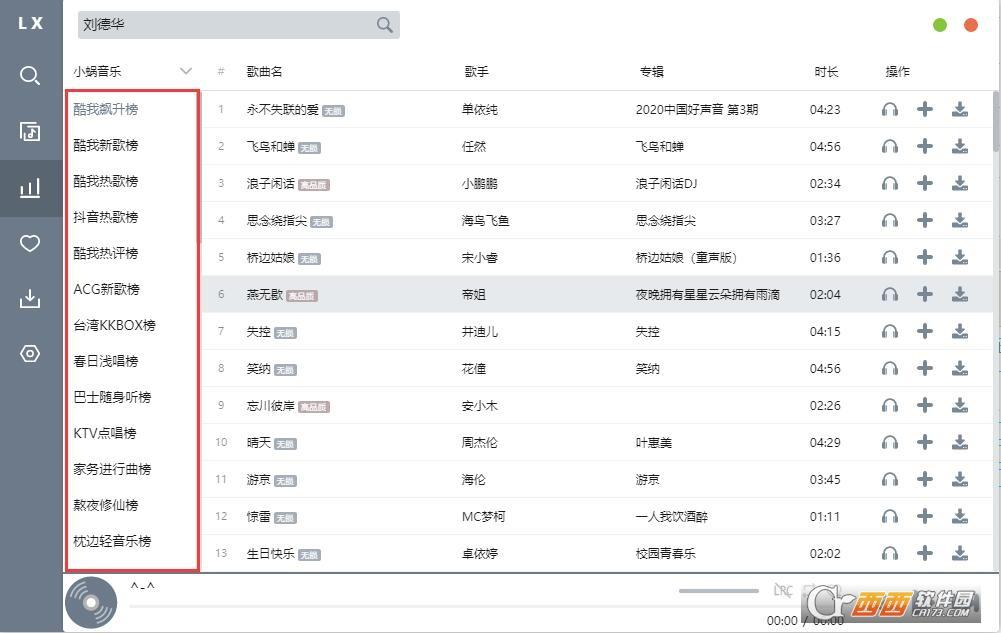This screenshot has height=633, width=1001.
Task: Select album 夜晚拥有星星云朵拥有雨滴
Action: tap(707, 295)
